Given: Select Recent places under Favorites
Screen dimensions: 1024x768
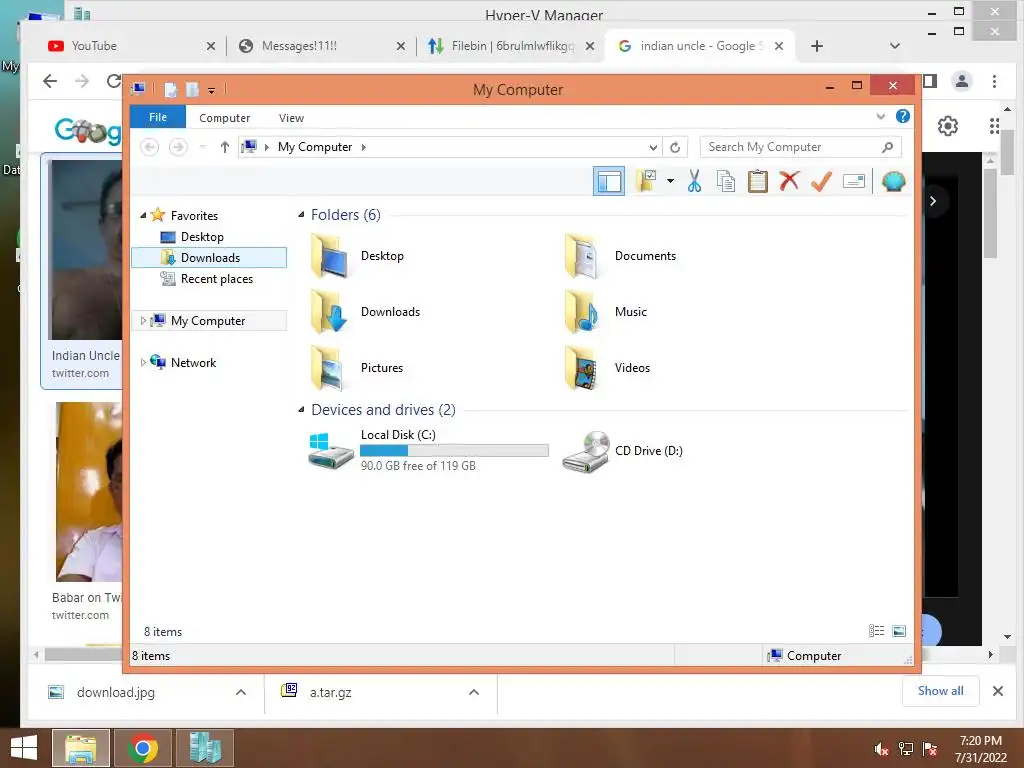Looking at the screenshot, I should tap(207, 279).
